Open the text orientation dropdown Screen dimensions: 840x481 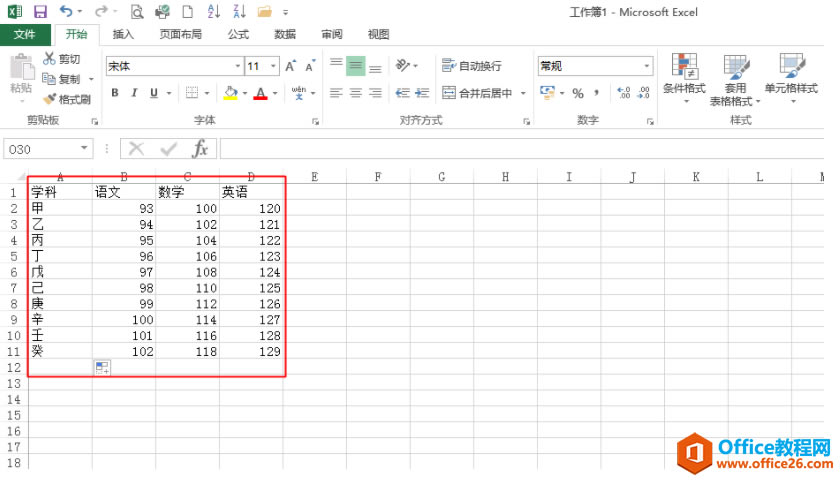pos(406,66)
